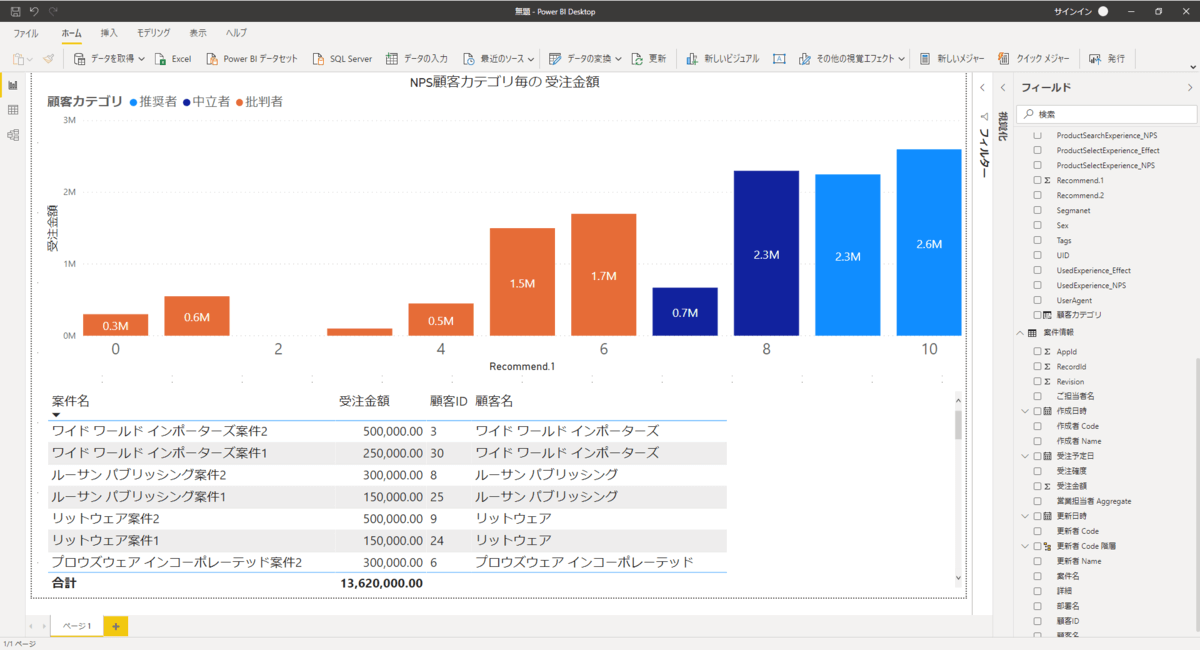Select the ページ 1 page tab
This screenshot has height=650, width=1200.
point(77,626)
